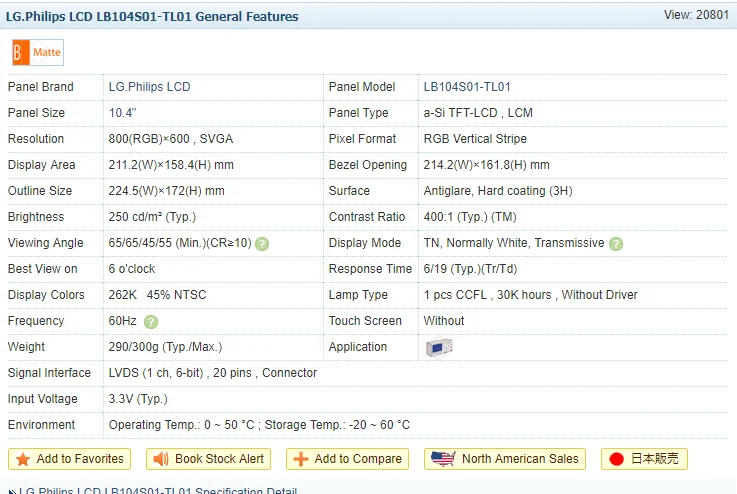This screenshot has width=737, height=494.
Task: Click contrast ratio 400:1 (Typ.) (TM)
Action: coord(470,217)
